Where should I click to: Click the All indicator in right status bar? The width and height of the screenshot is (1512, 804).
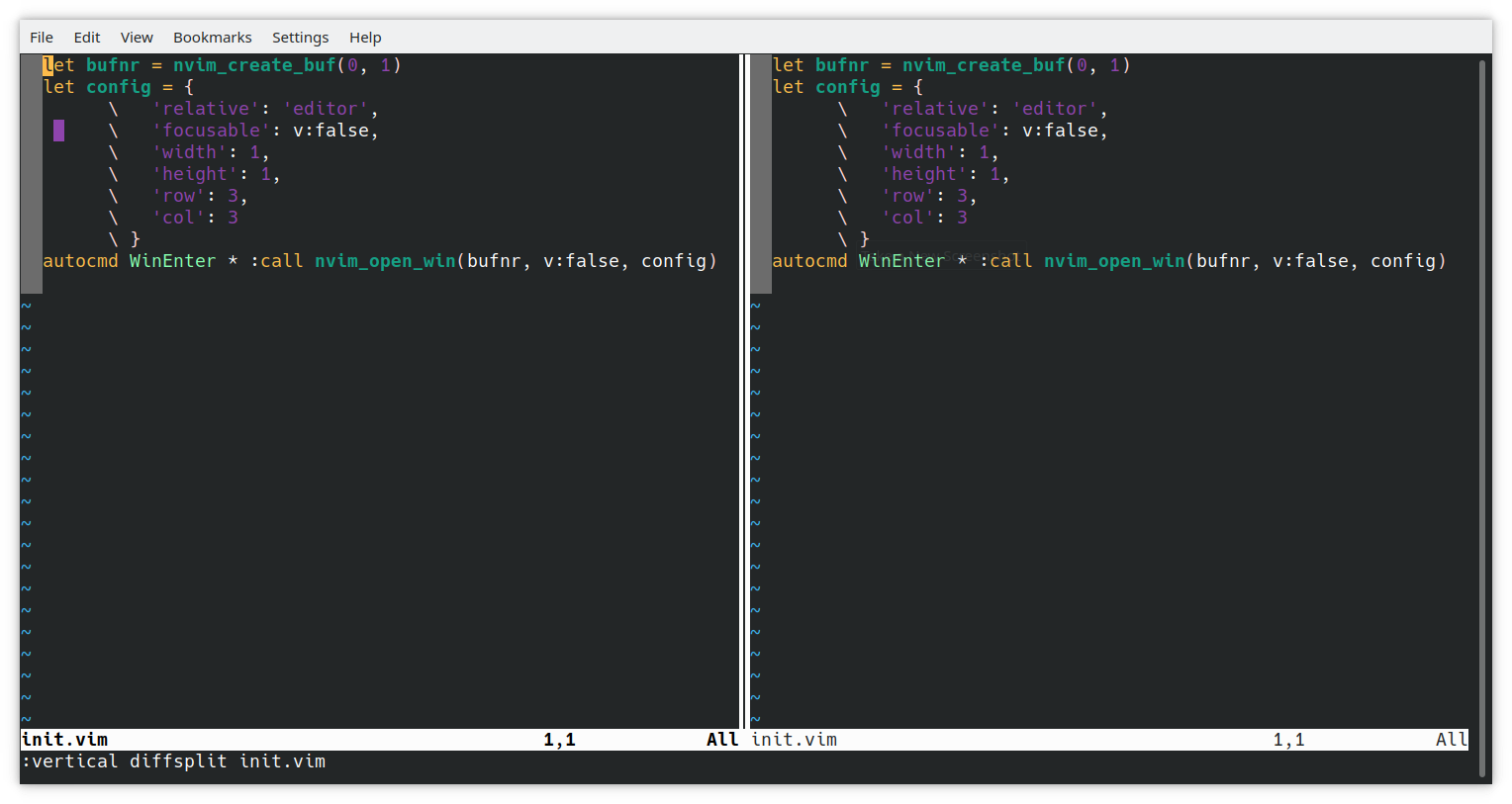pos(1451,739)
